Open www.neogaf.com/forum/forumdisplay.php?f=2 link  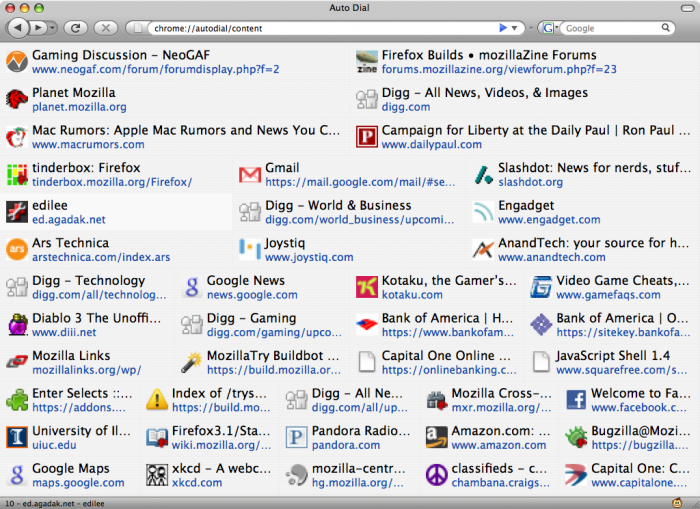156,69
